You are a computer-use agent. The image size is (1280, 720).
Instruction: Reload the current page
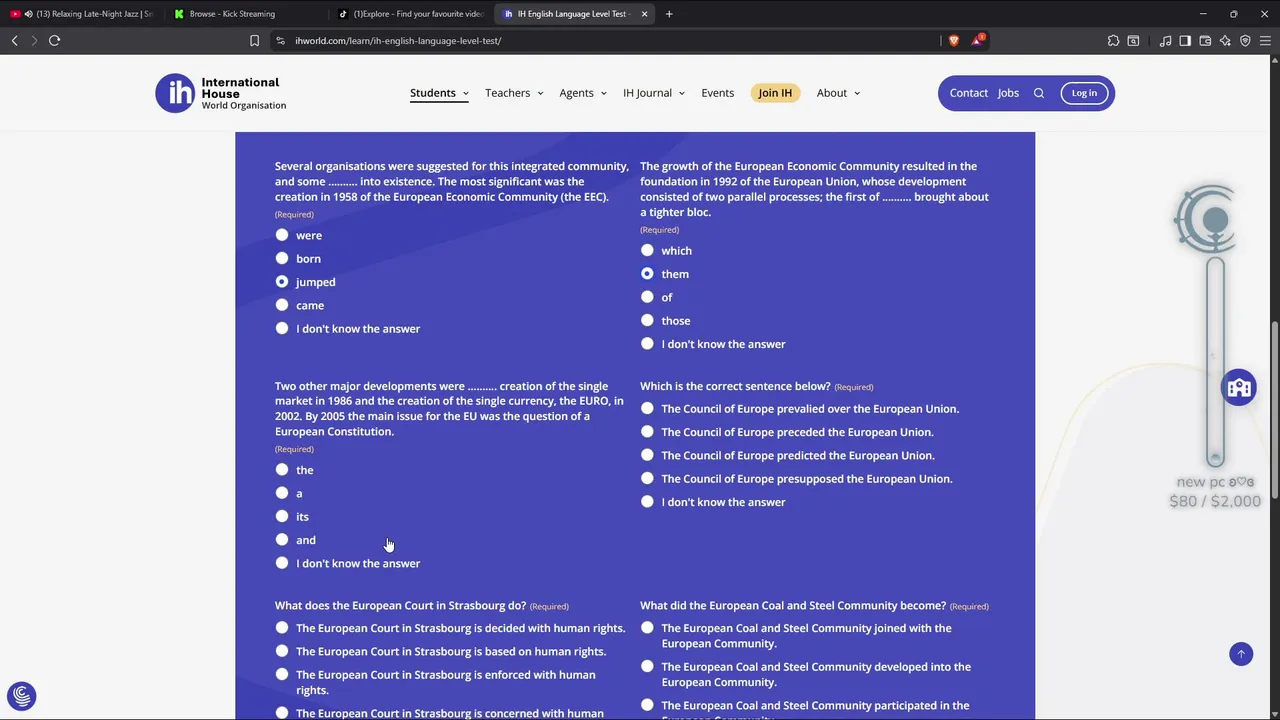tap(54, 40)
